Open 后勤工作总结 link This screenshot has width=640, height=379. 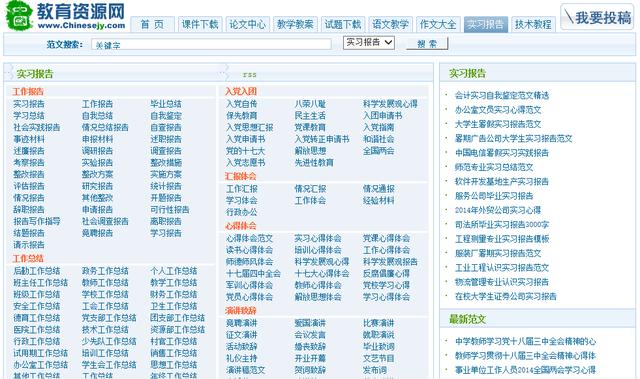(x=37, y=271)
